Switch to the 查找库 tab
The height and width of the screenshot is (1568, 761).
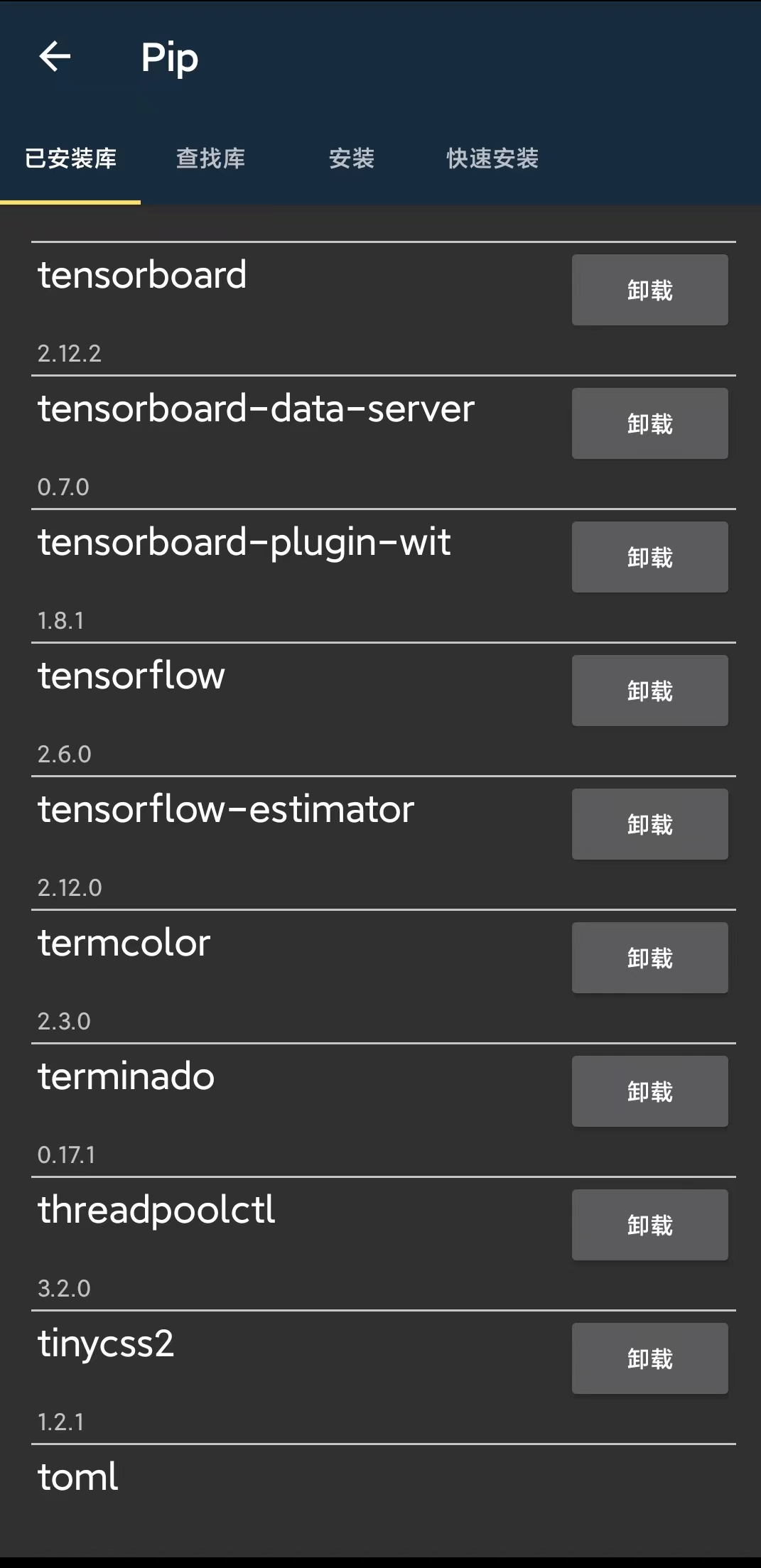pos(211,159)
